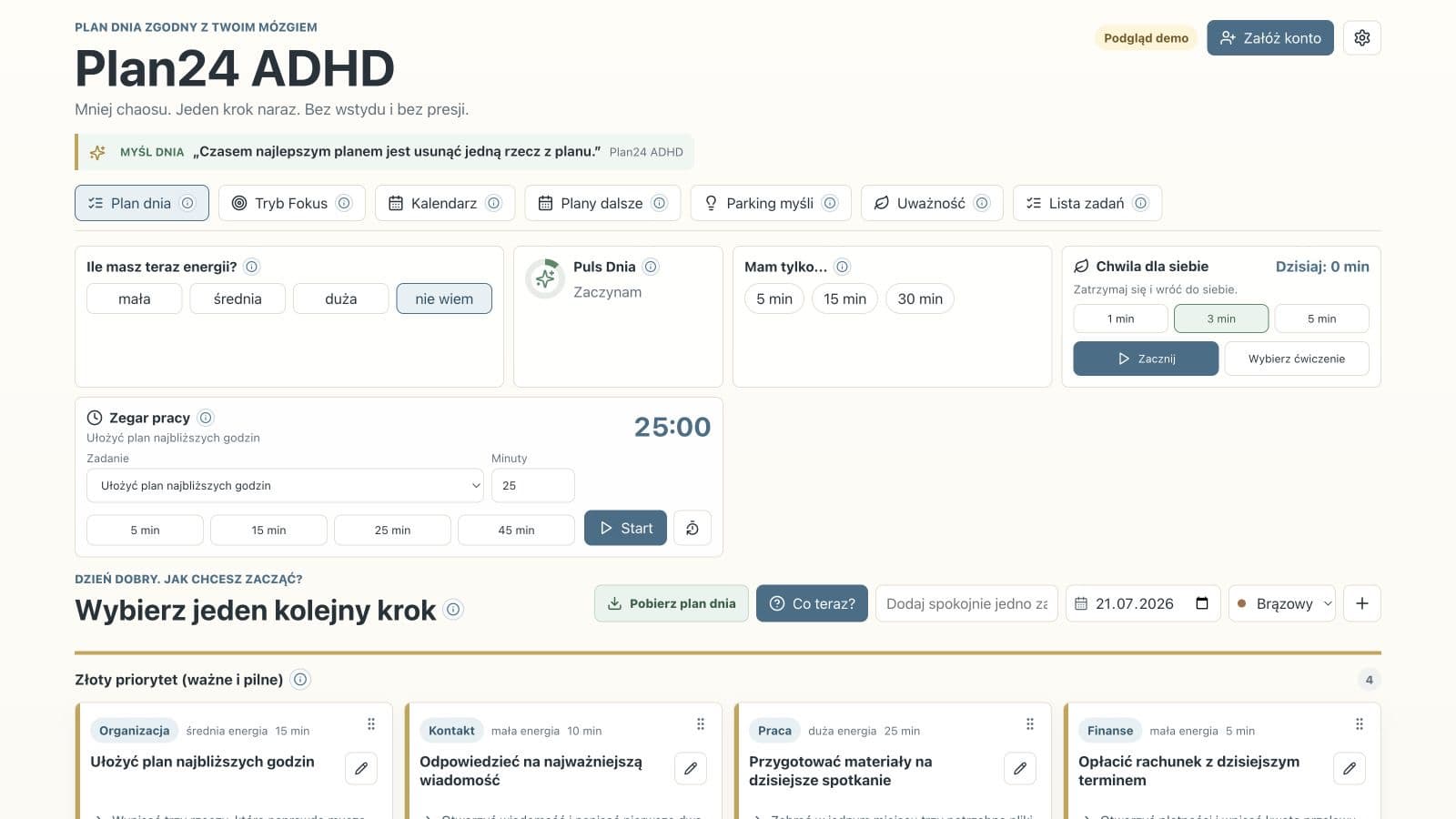Show info for Lista zadań tab
This screenshot has height=819, width=1456.
click(1140, 203)
